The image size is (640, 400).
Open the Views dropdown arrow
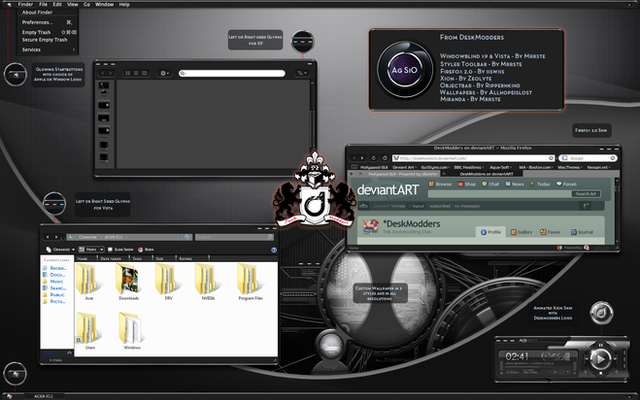[101, 249]
